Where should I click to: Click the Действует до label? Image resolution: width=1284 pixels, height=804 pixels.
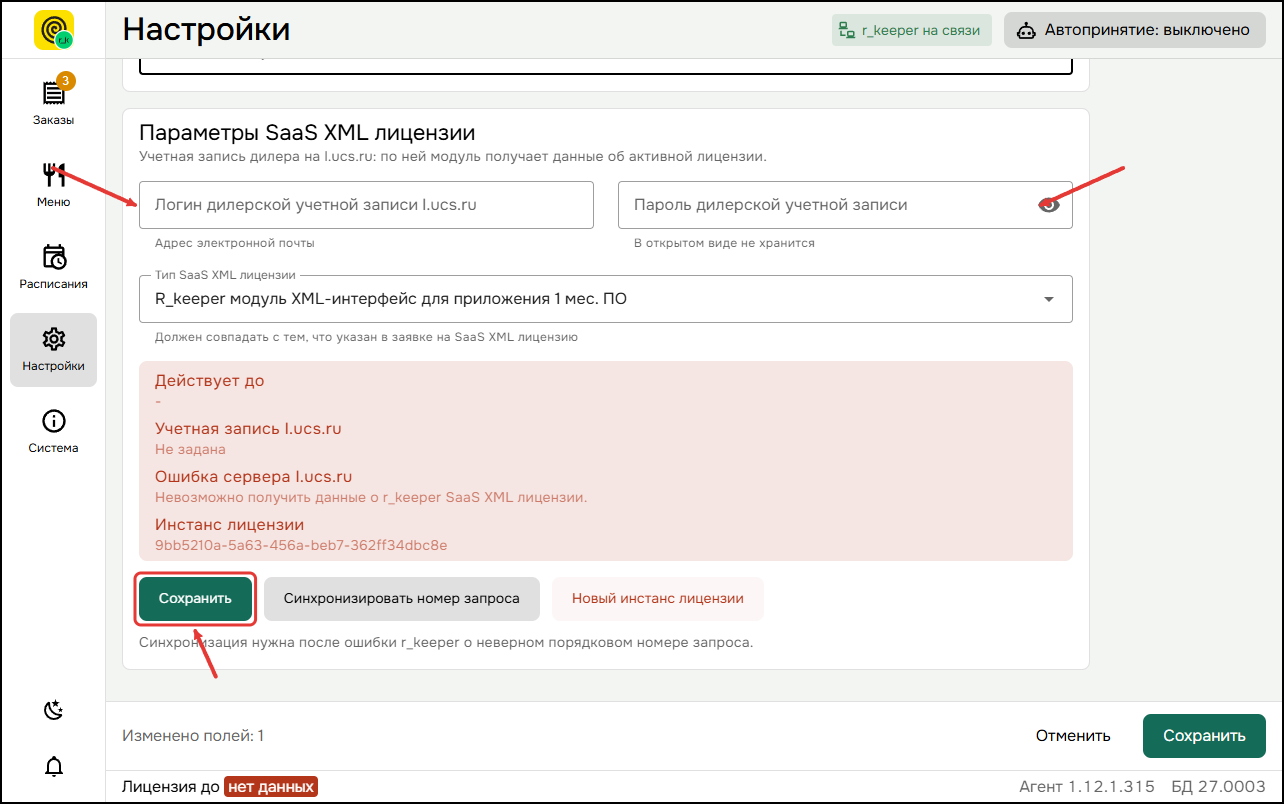210,381
